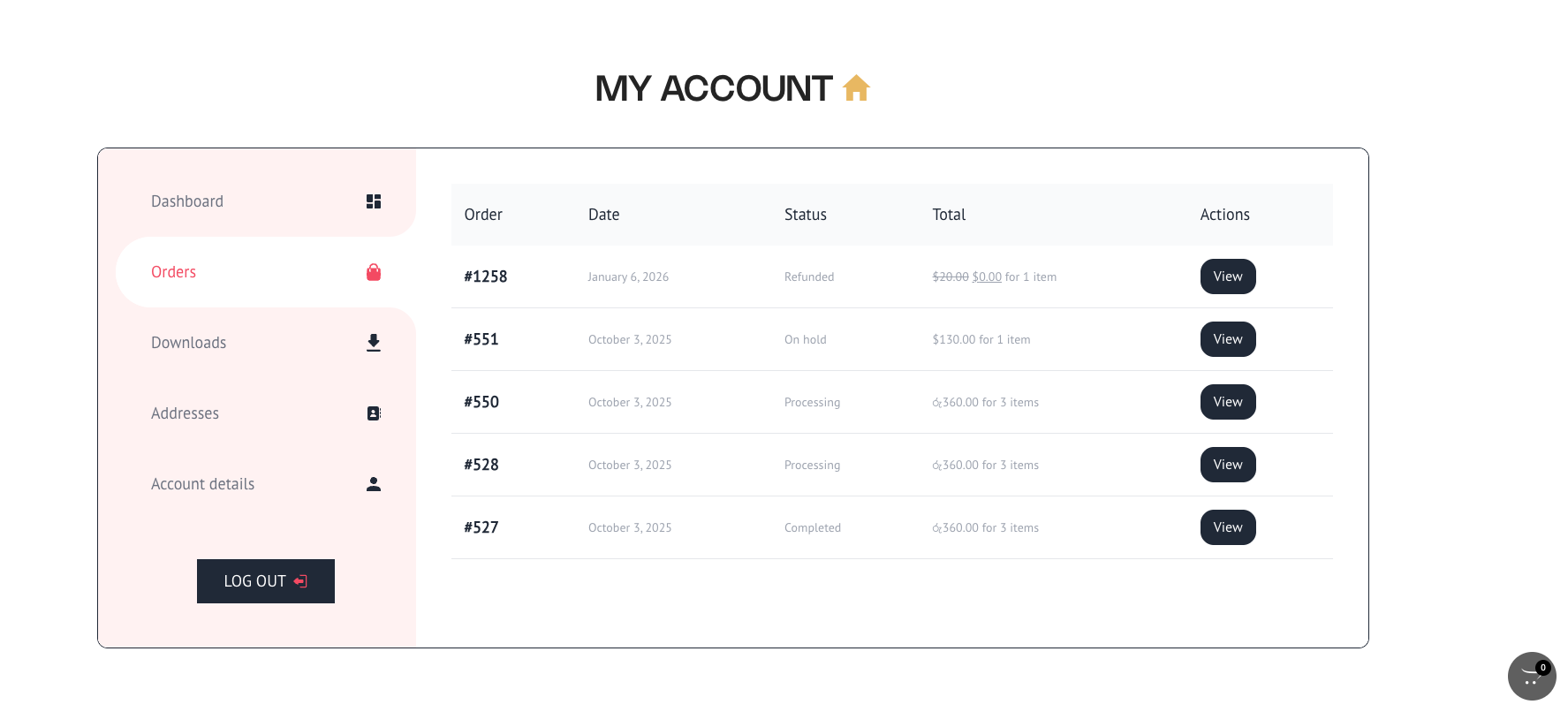Image resolution: width=1568 pixels, height=712 pixels.
Task: Click View for order #550
Action: coord(1227,402)
